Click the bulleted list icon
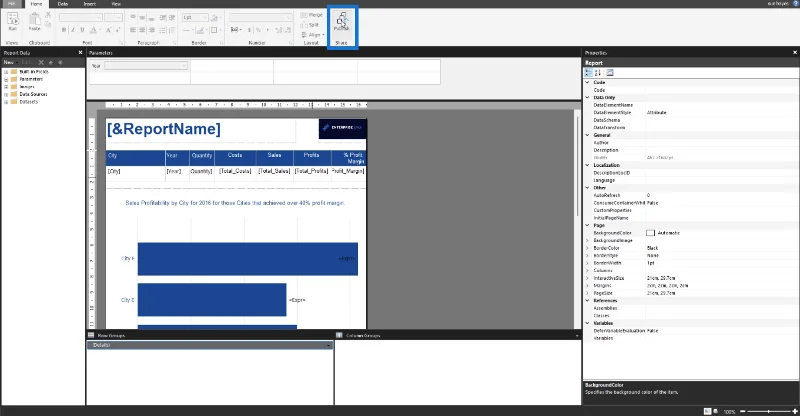Image resolution: width=800 pixels, height=416 pixels. coord(163,30)
